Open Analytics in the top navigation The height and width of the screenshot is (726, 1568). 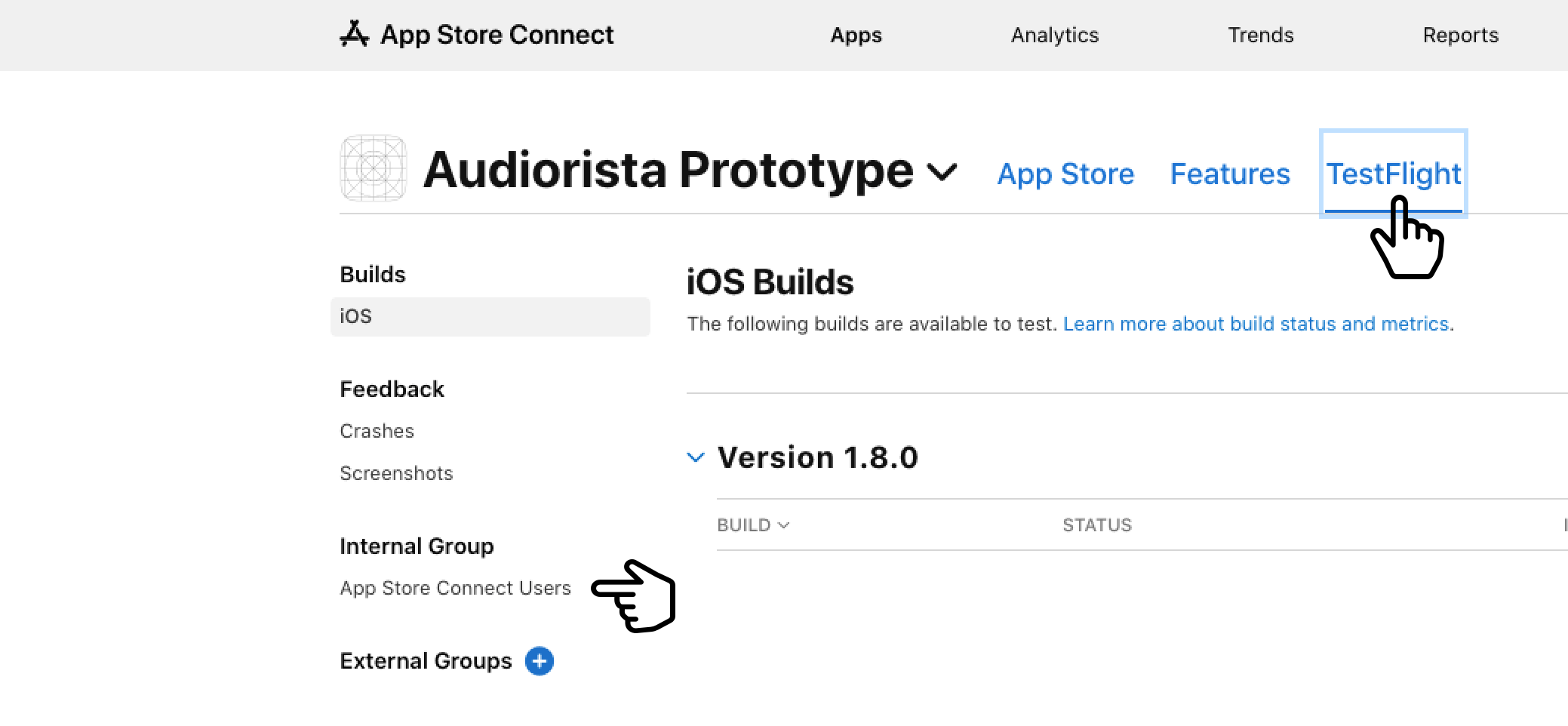(x=1055, y=35)
